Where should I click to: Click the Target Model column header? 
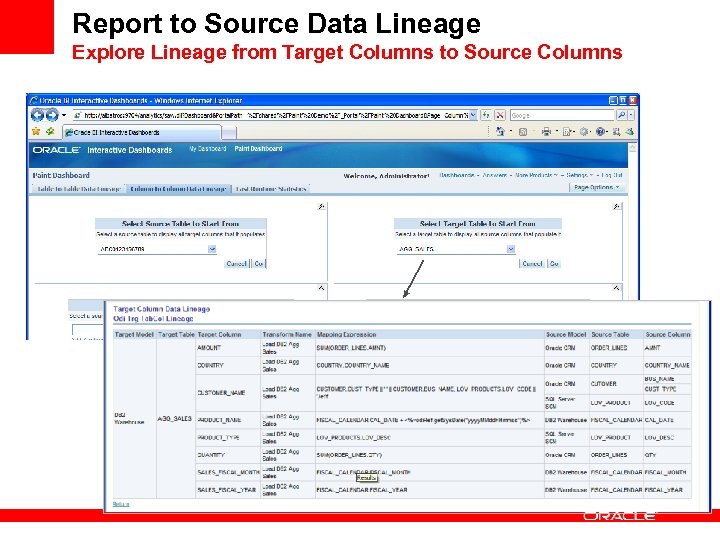click(x=134, y=334)
